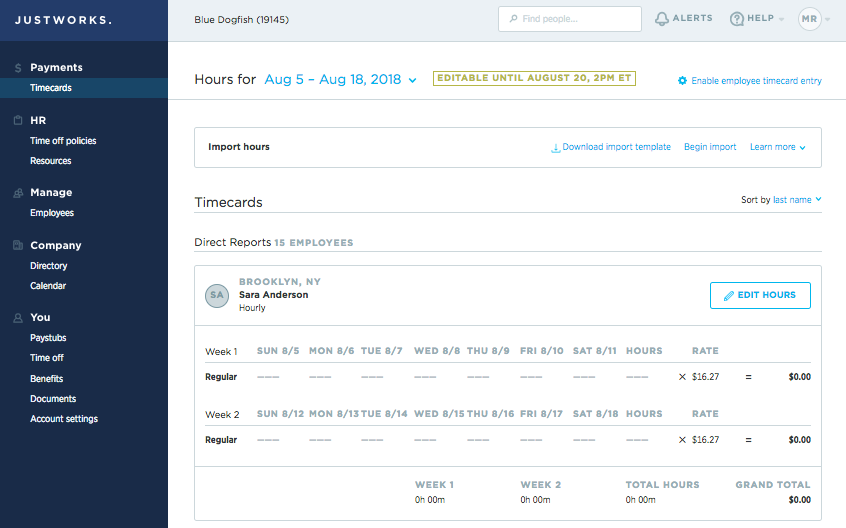Click Week 1 Regular SUN 8/5 hours cell
The image size is (846, 528).
pos(268,377)
